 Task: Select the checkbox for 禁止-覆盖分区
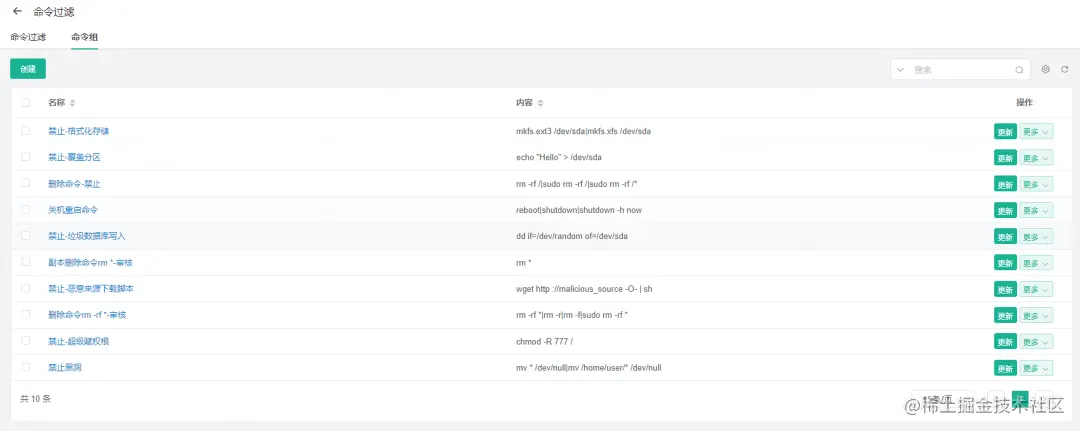tap(25, 157)
